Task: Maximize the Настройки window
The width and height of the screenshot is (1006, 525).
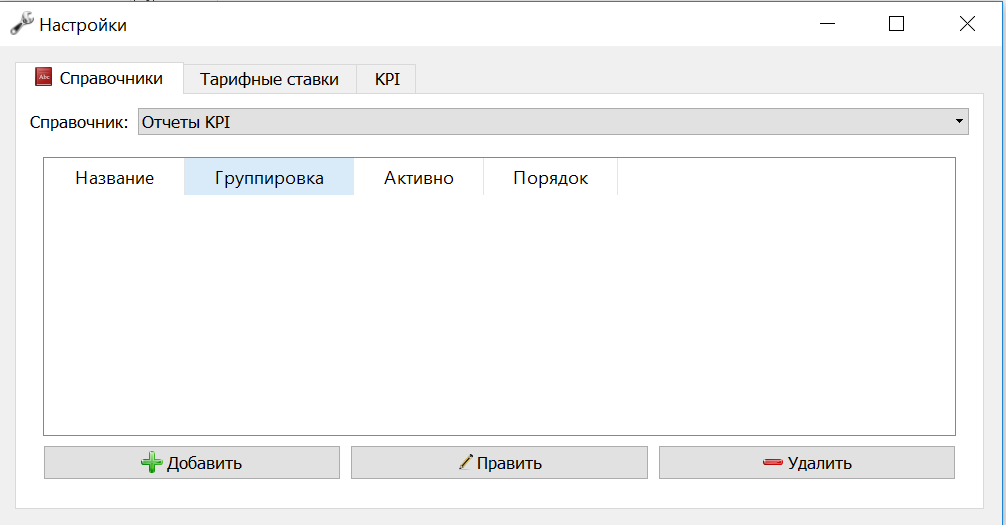Action: (x=896, y=24)
